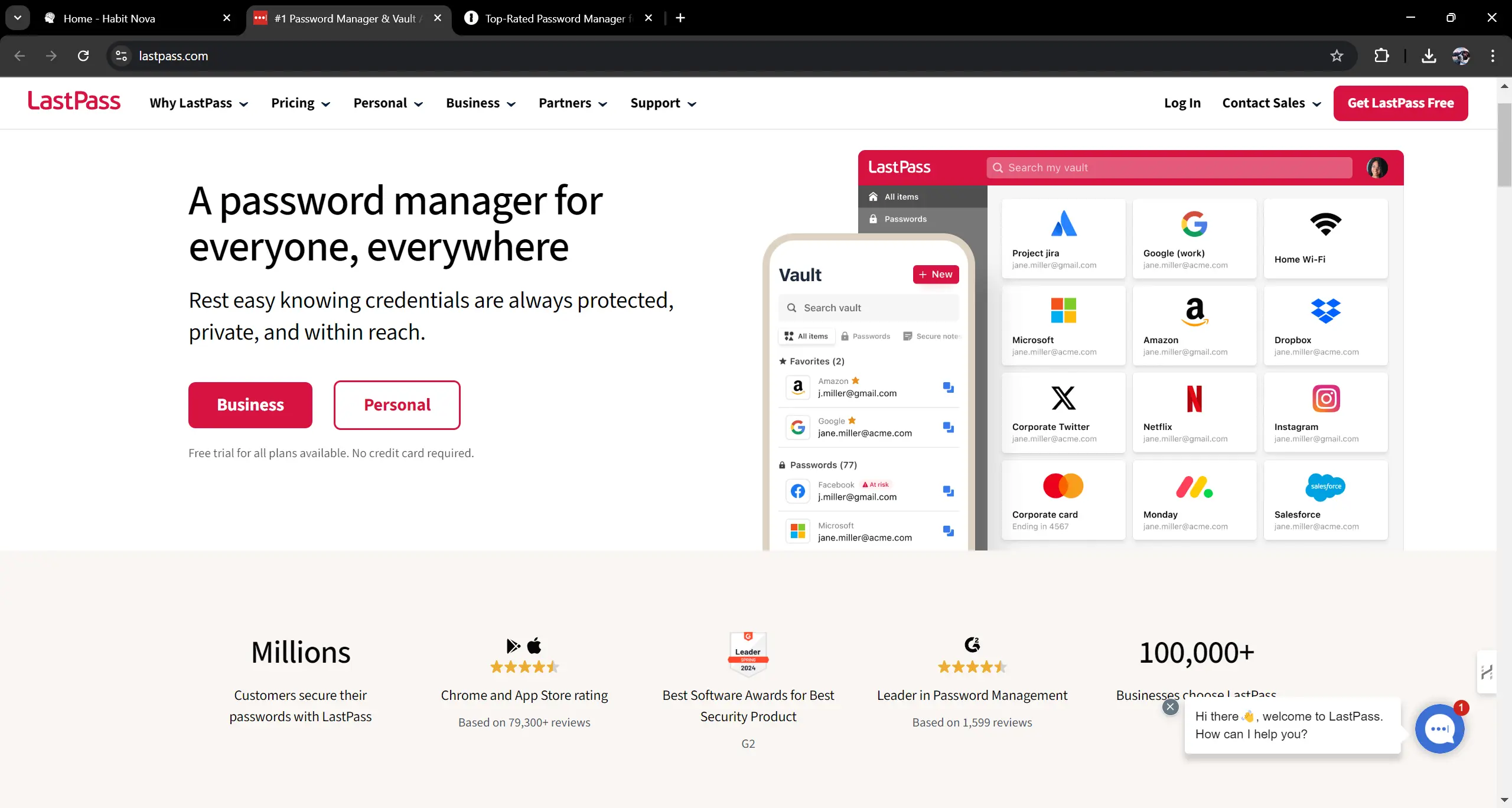Click the Passwords (77) section heading
This screenshot has width=1512, height=808.
(817, 465)
